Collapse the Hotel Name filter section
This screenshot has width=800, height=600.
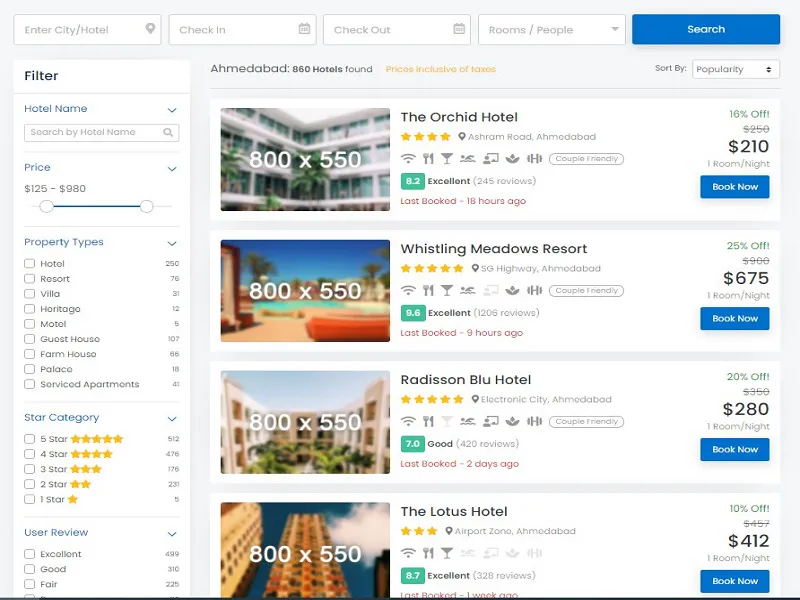pyautogui.click(x=172, y=110)
